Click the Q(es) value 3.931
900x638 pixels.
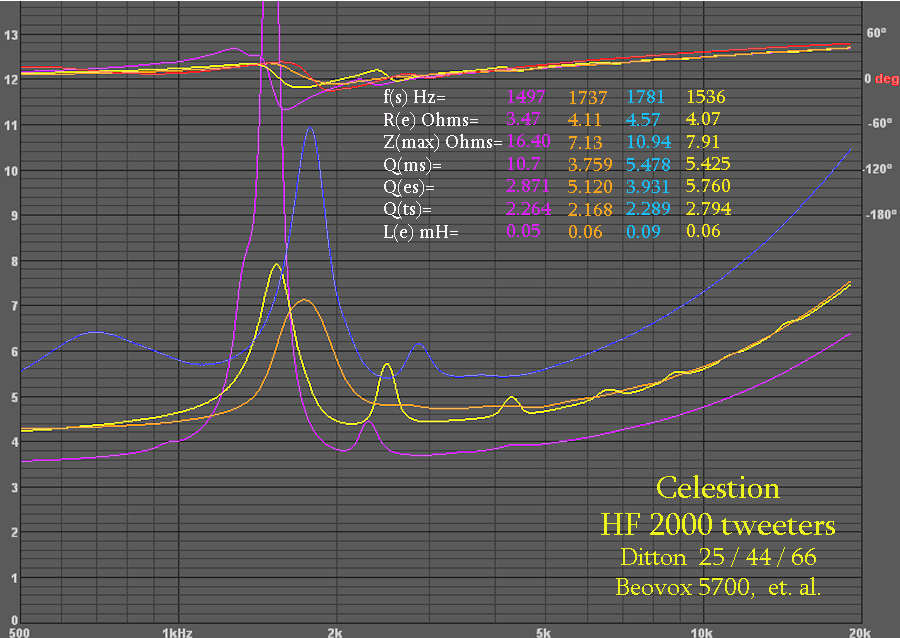click(647, 187)
